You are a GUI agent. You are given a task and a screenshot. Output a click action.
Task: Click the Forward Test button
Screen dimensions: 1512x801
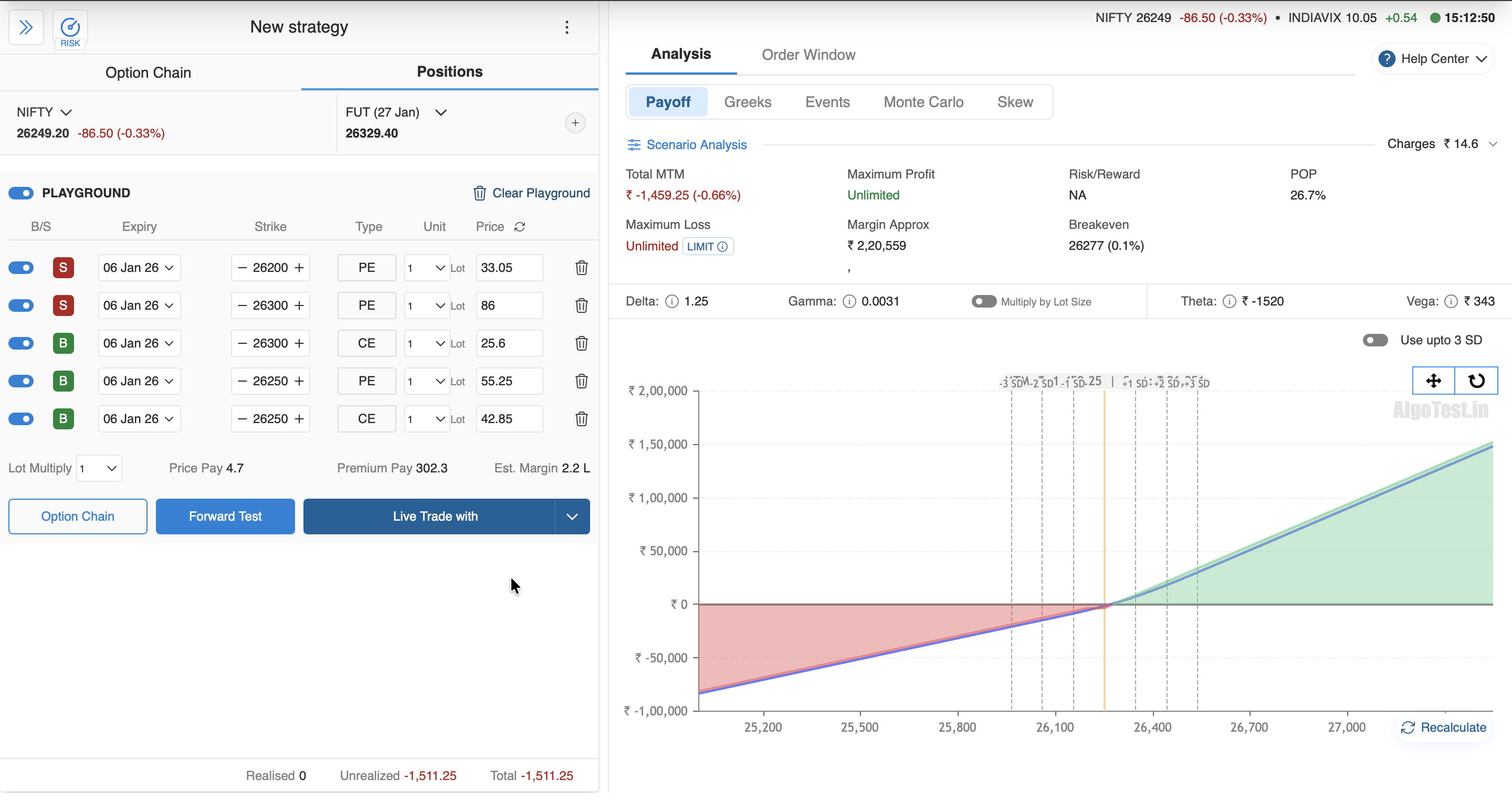coord(225,517)
